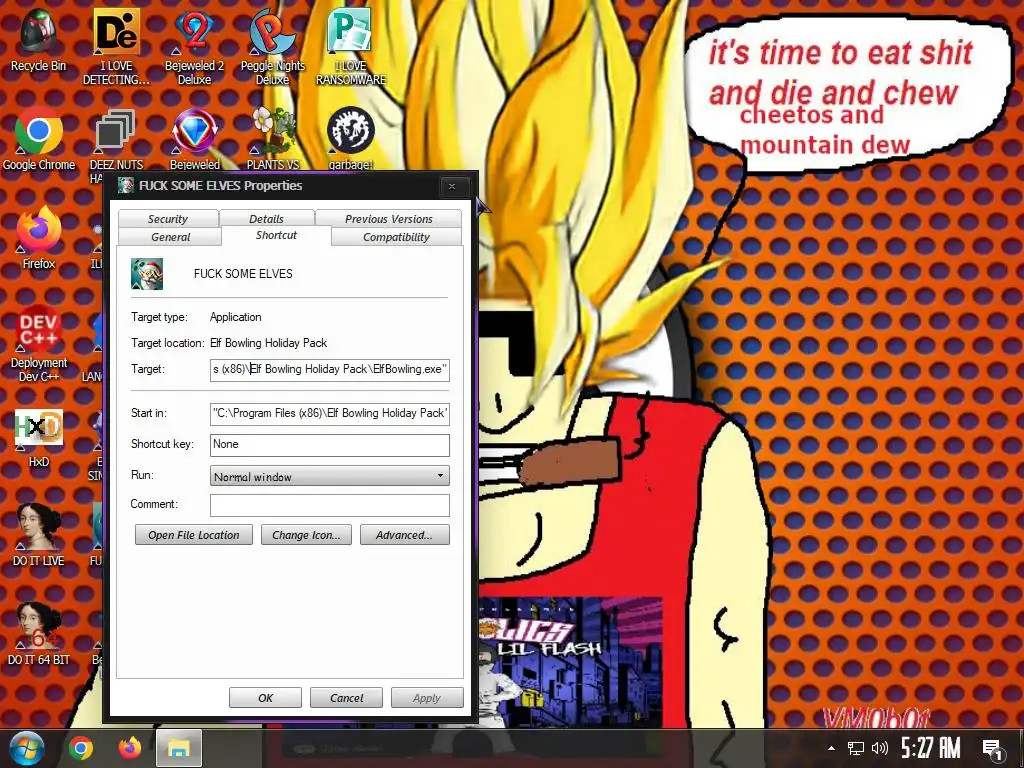Select the DO IT 64 BIT desktop icon
This screenshot has width=1024, height=768.
coord(39,633)
